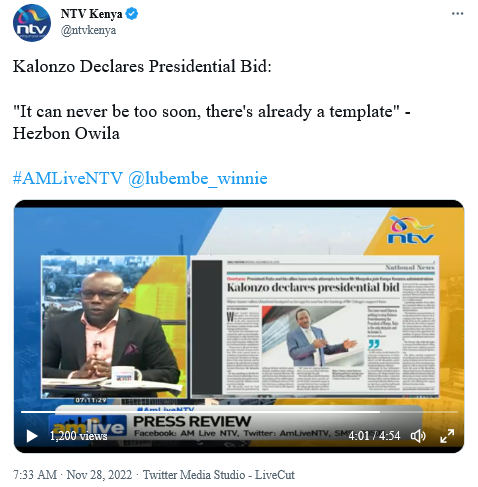Play the video

[x=32, y=436]
